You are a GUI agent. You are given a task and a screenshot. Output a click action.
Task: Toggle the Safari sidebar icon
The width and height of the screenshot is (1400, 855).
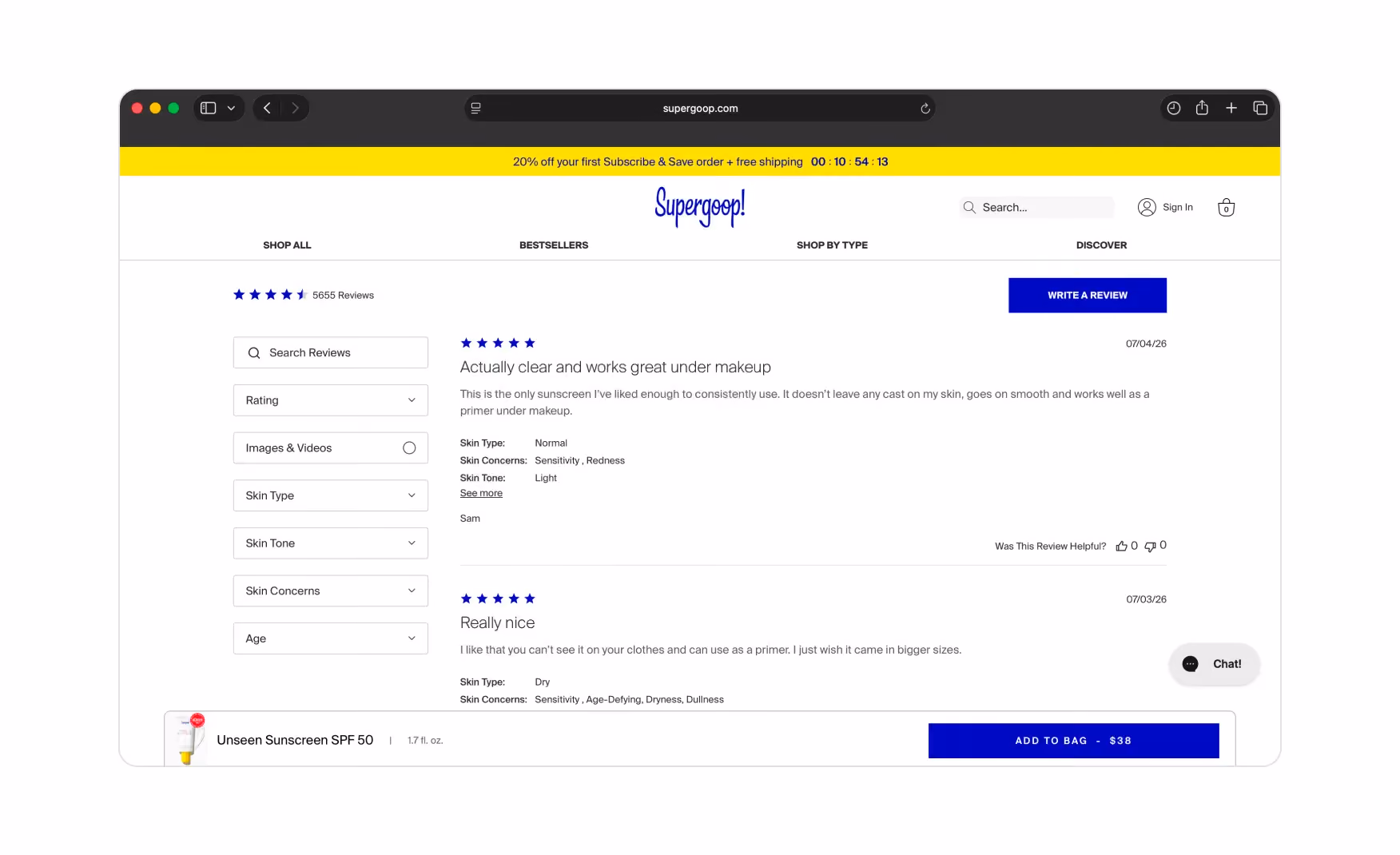(x=208, y=108)
